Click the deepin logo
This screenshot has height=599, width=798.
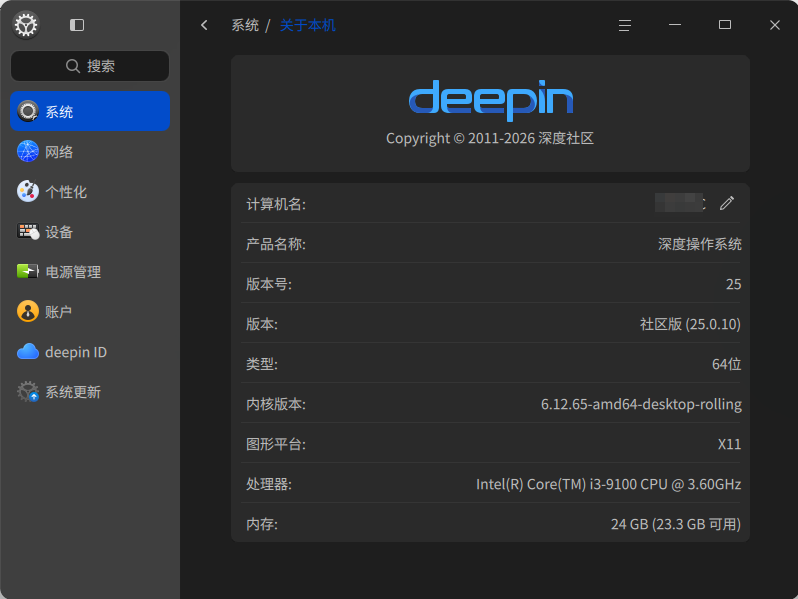pyautogui.click(x=491, y=100)
